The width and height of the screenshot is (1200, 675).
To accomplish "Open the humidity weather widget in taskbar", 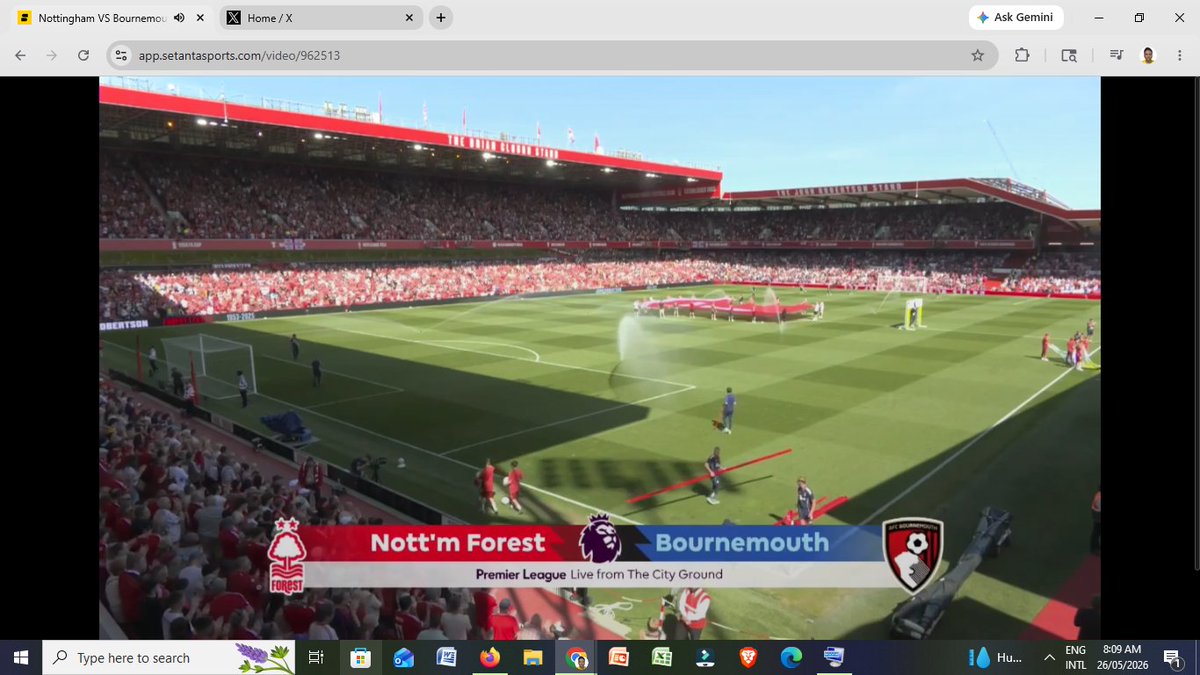I will 995,658.
